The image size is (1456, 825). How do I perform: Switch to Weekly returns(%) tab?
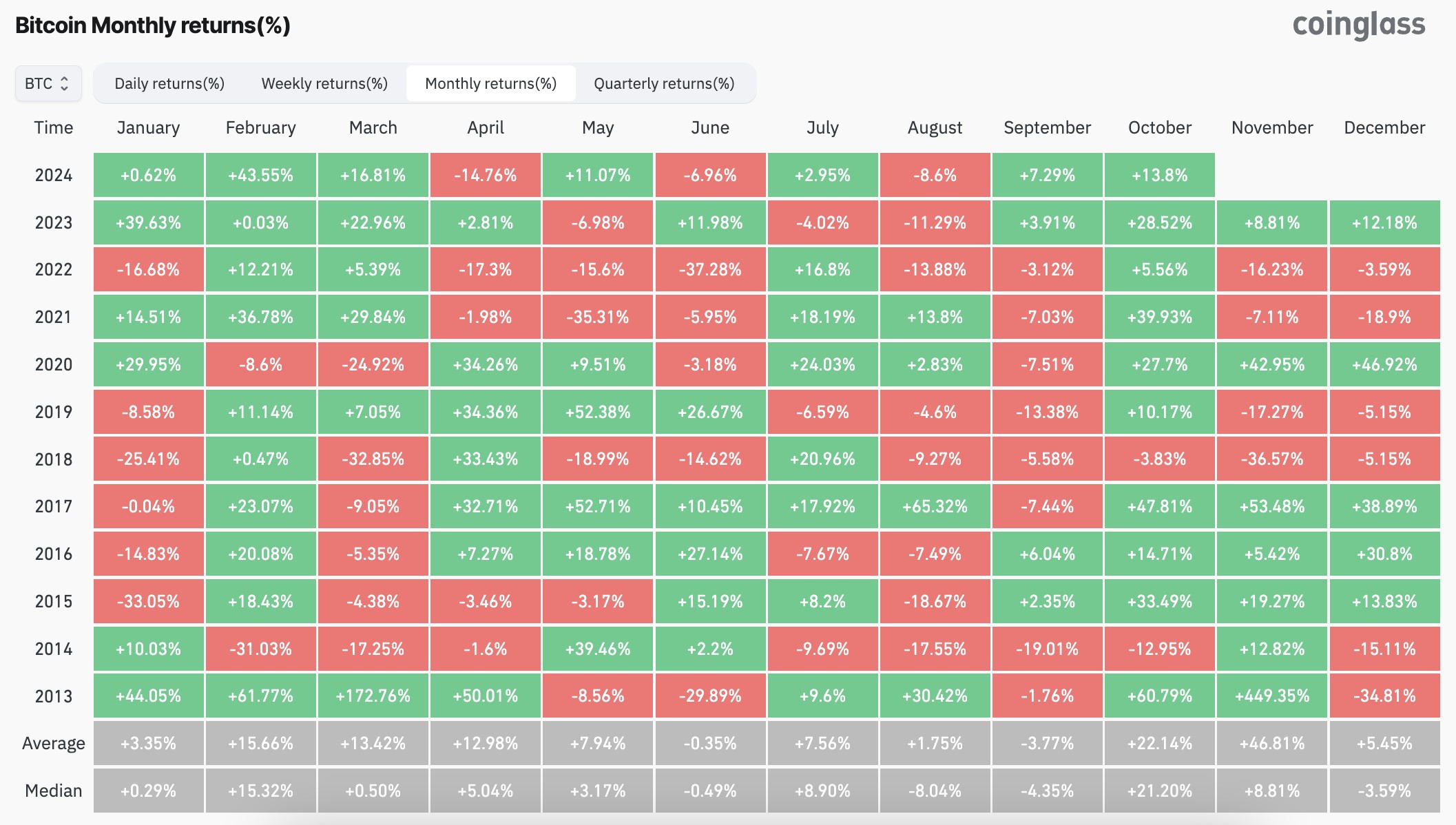(324, 83)
